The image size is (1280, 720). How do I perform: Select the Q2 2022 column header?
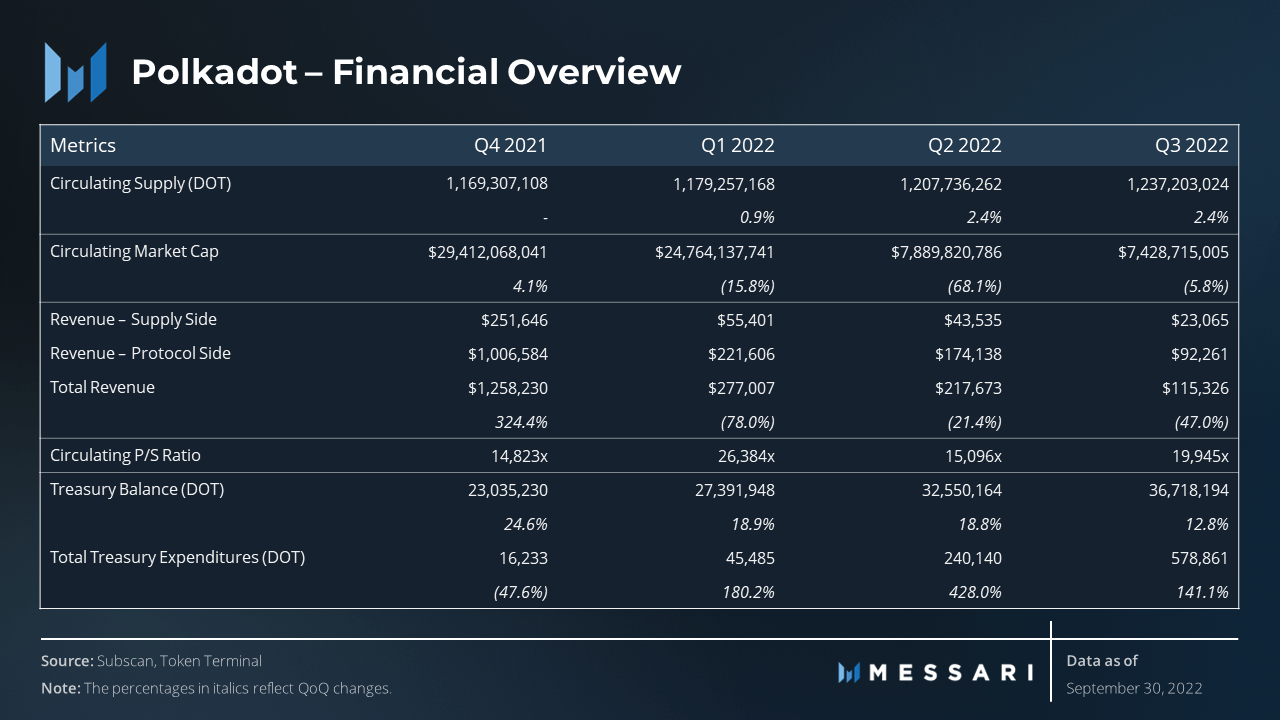(964, 145)
